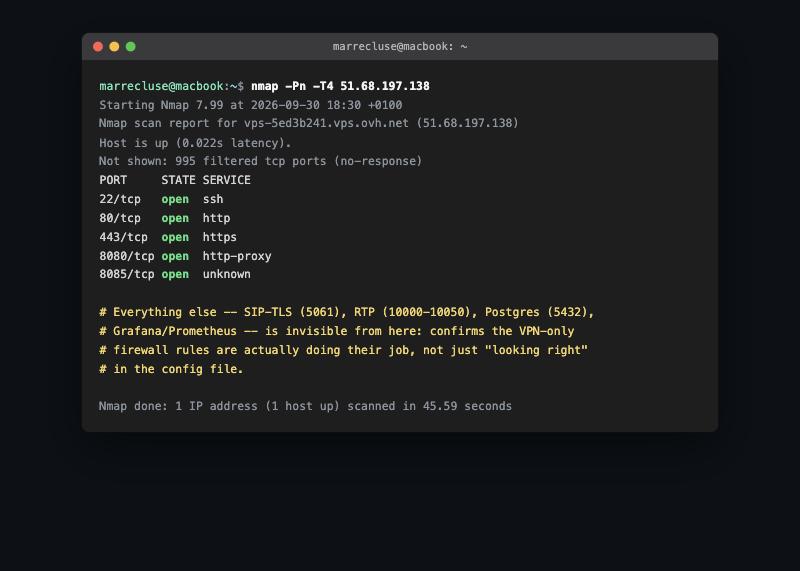Click the comment line starting '# Everything else -- SIP-TLS'
This screenshot has height=571, width=800.
[346, 312]
